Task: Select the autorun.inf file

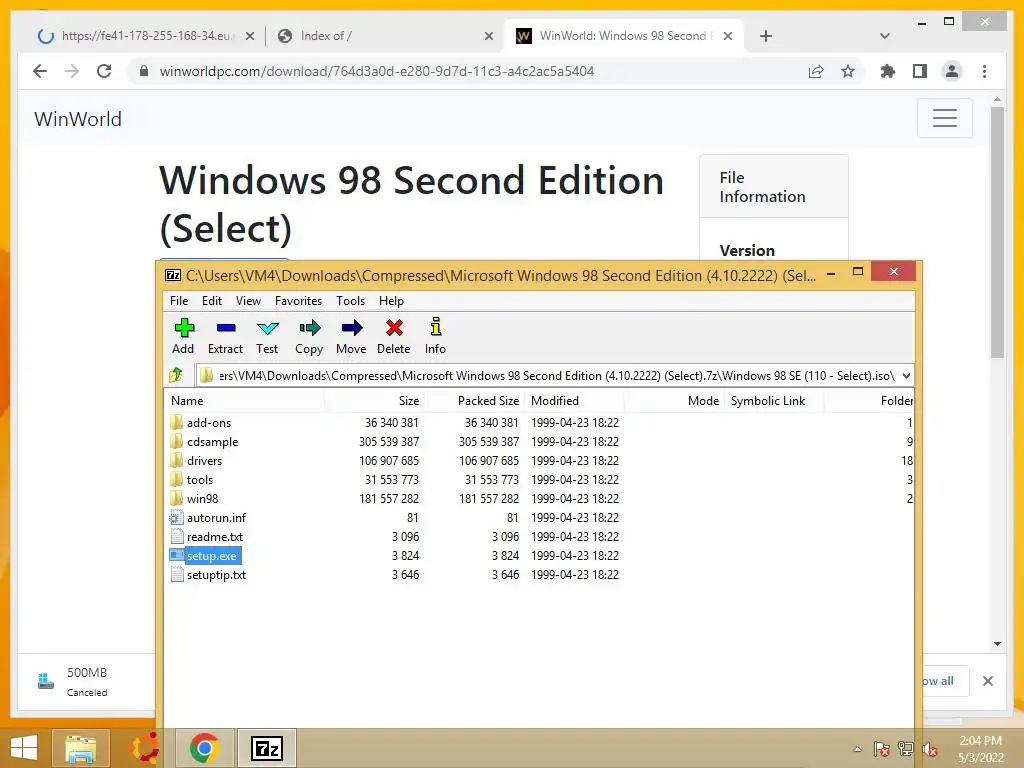Action: click(x=216, y=518)
